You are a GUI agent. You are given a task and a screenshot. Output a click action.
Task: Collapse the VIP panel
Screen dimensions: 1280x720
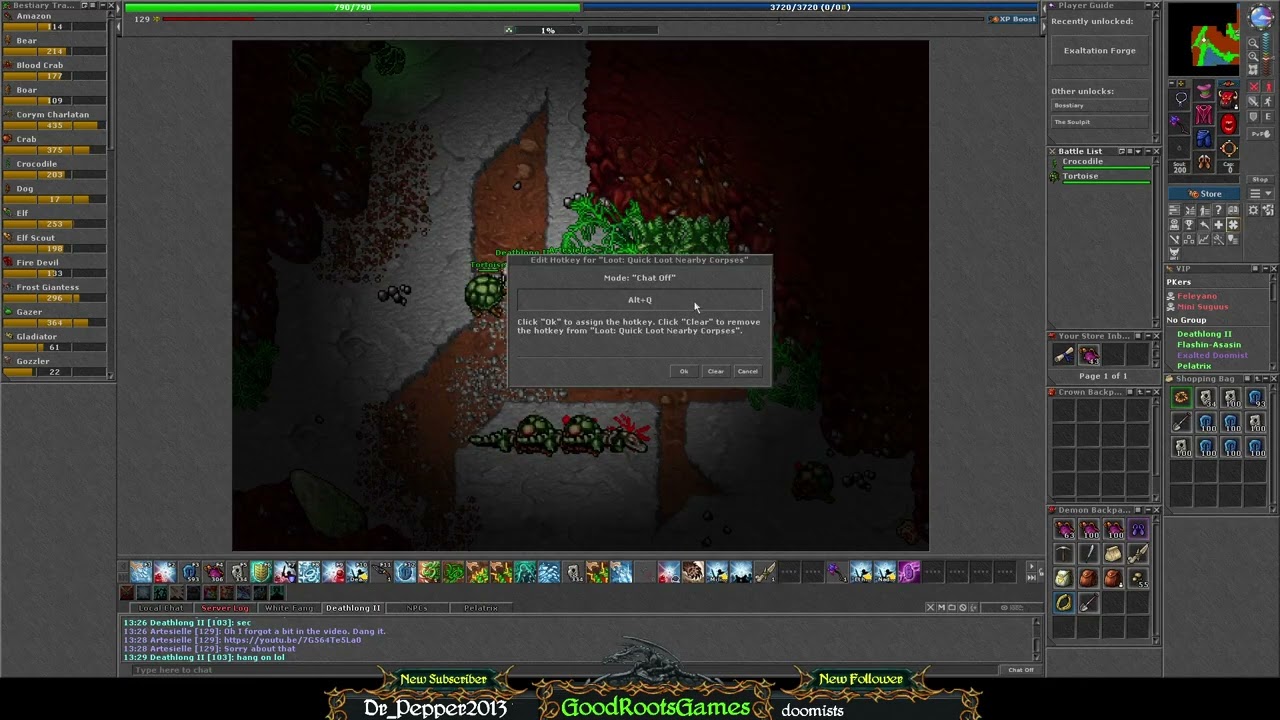click(x=1265, y=268)
